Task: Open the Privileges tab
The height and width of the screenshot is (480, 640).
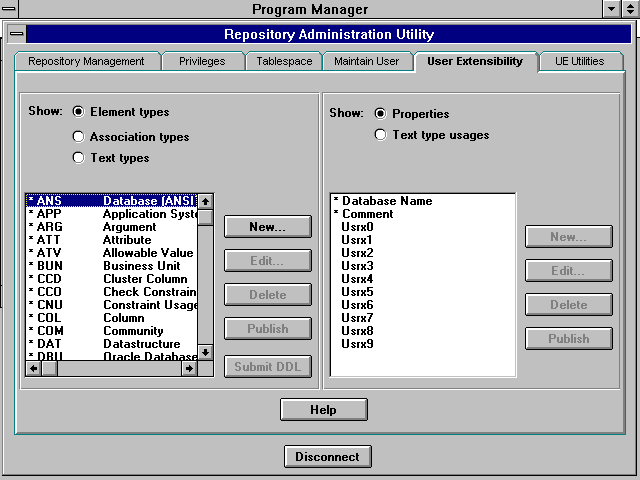Action: (202, 61)
